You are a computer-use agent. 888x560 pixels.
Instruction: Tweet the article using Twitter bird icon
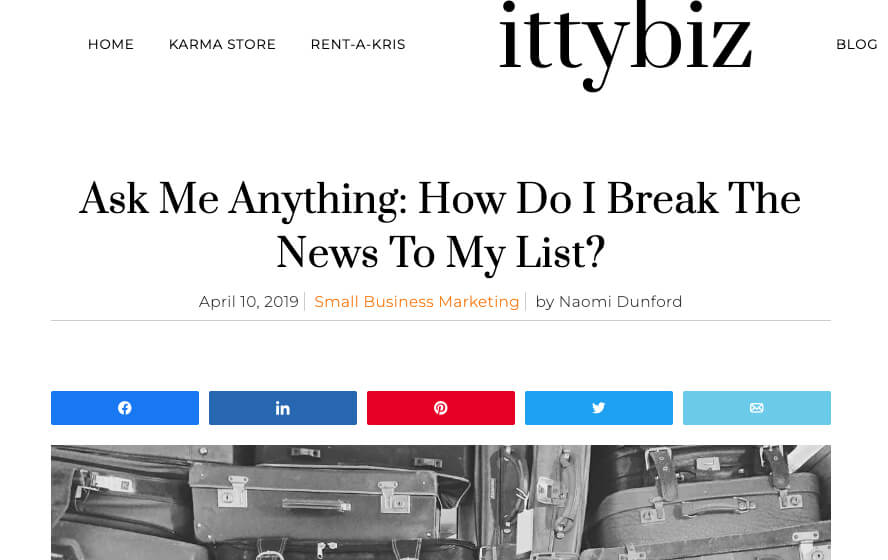tap(598, 408)
